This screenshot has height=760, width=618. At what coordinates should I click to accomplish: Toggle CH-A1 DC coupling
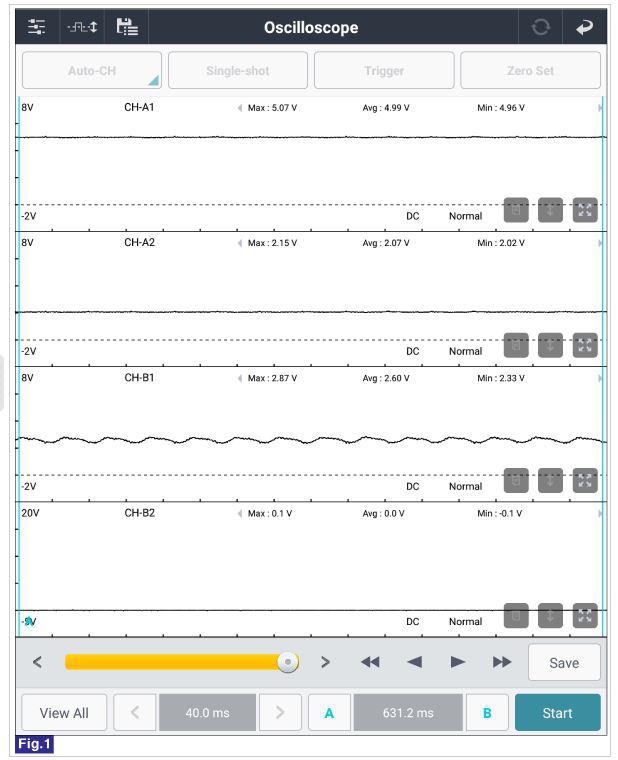pos(412,216)
